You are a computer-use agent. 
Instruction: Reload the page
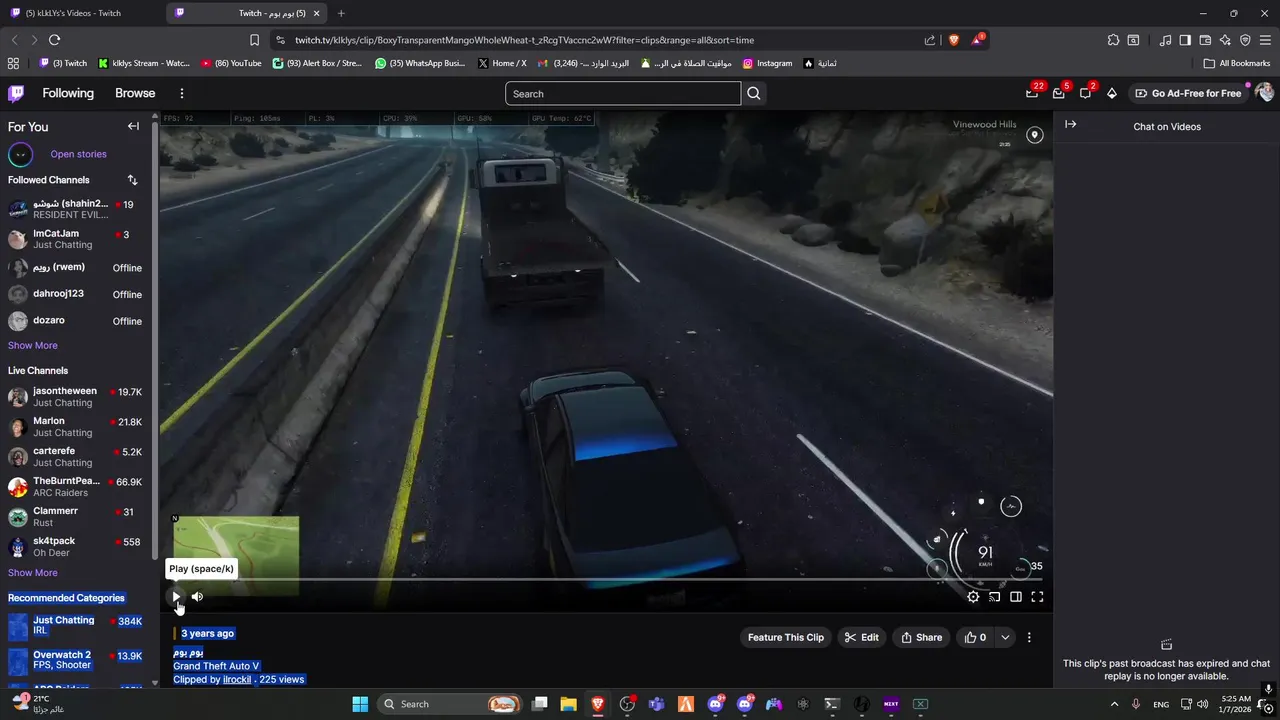tap(54, 40)
